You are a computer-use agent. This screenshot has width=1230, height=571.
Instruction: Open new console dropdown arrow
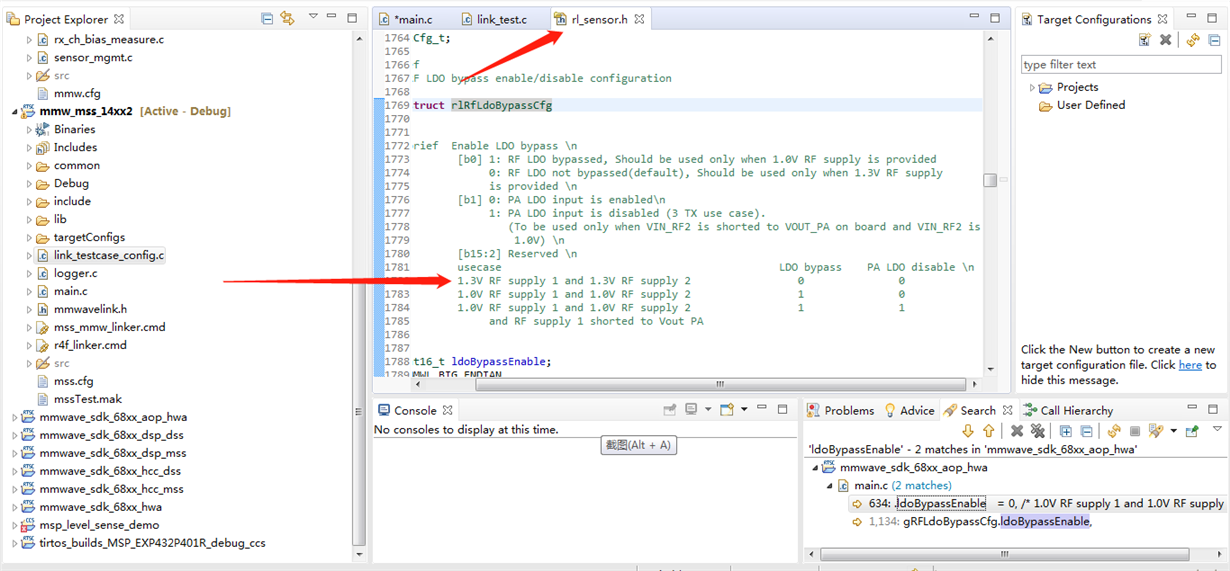pyautogui.click(x=744, y=410)
